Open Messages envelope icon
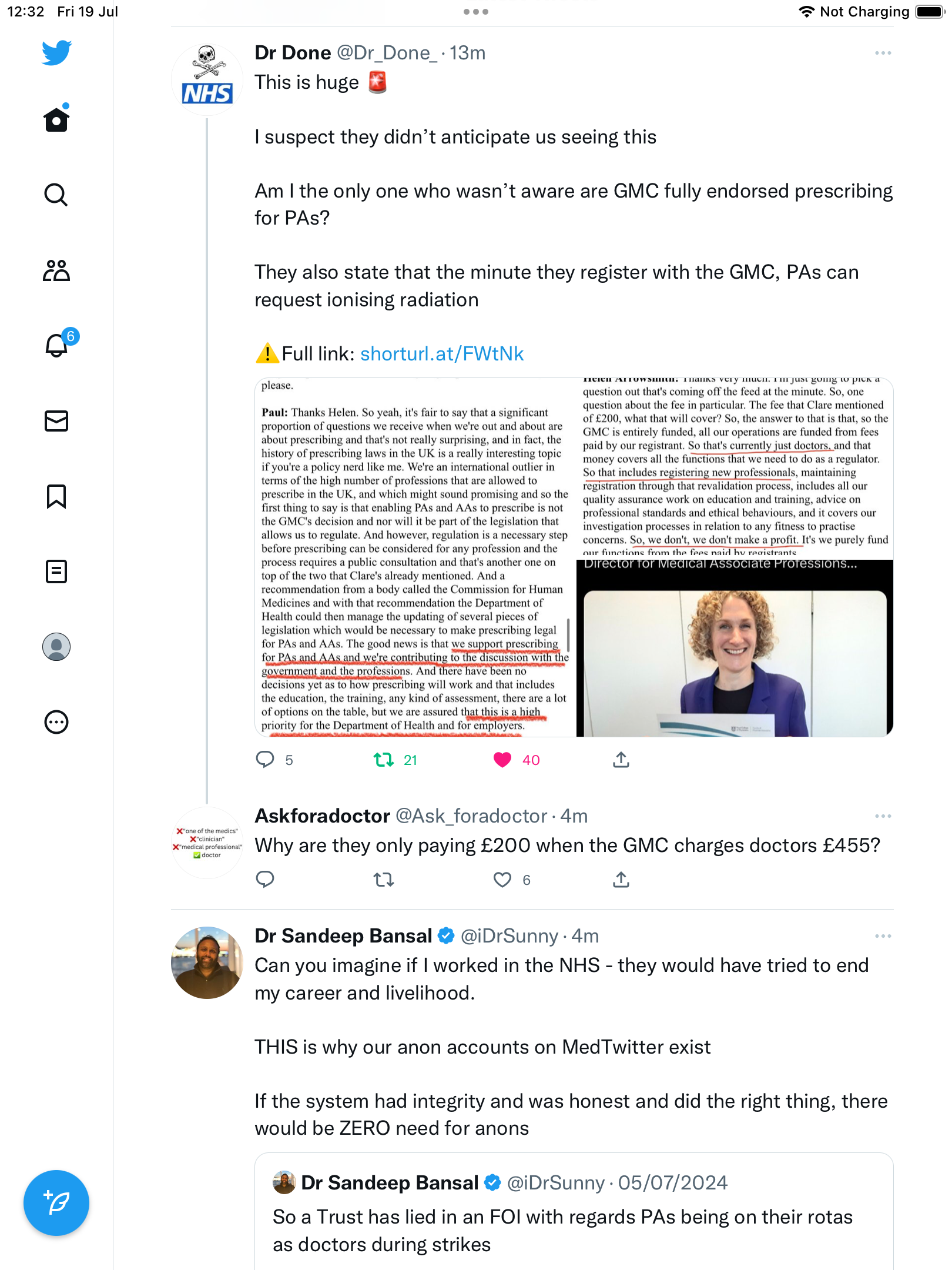This screenshot has height=1270, width=952. click(x=56, y=421)
